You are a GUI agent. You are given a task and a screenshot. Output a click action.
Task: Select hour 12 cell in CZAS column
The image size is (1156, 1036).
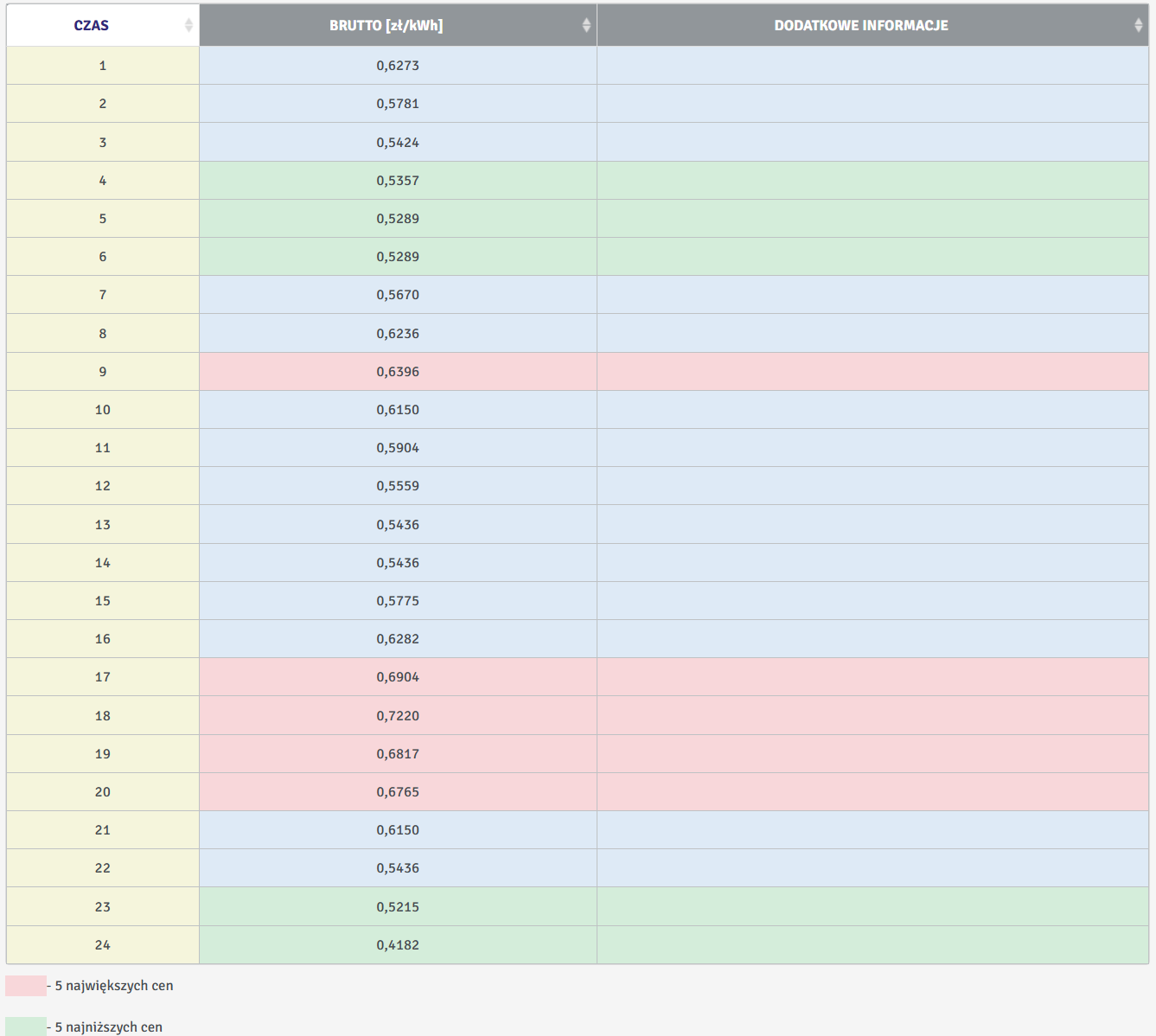[x=103, y=486]
